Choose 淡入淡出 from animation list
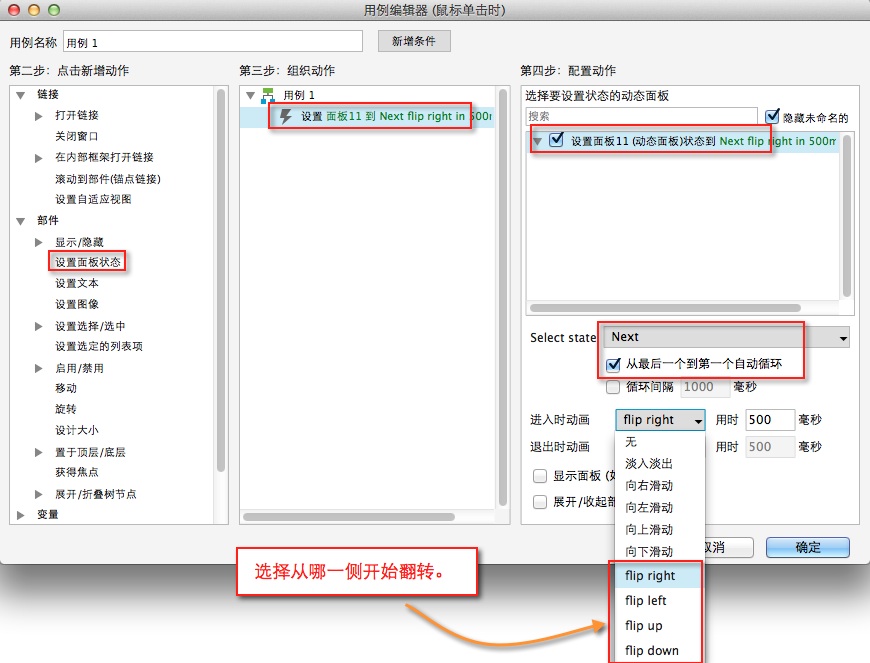This screenshot has height=663, width=870. 649,464
